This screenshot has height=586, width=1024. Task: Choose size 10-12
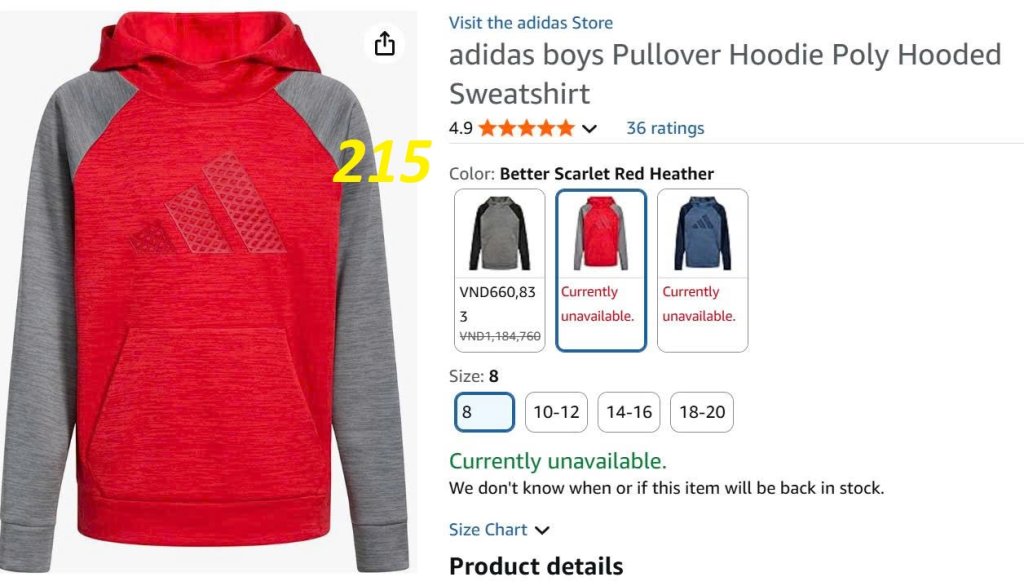click(556, 412)
